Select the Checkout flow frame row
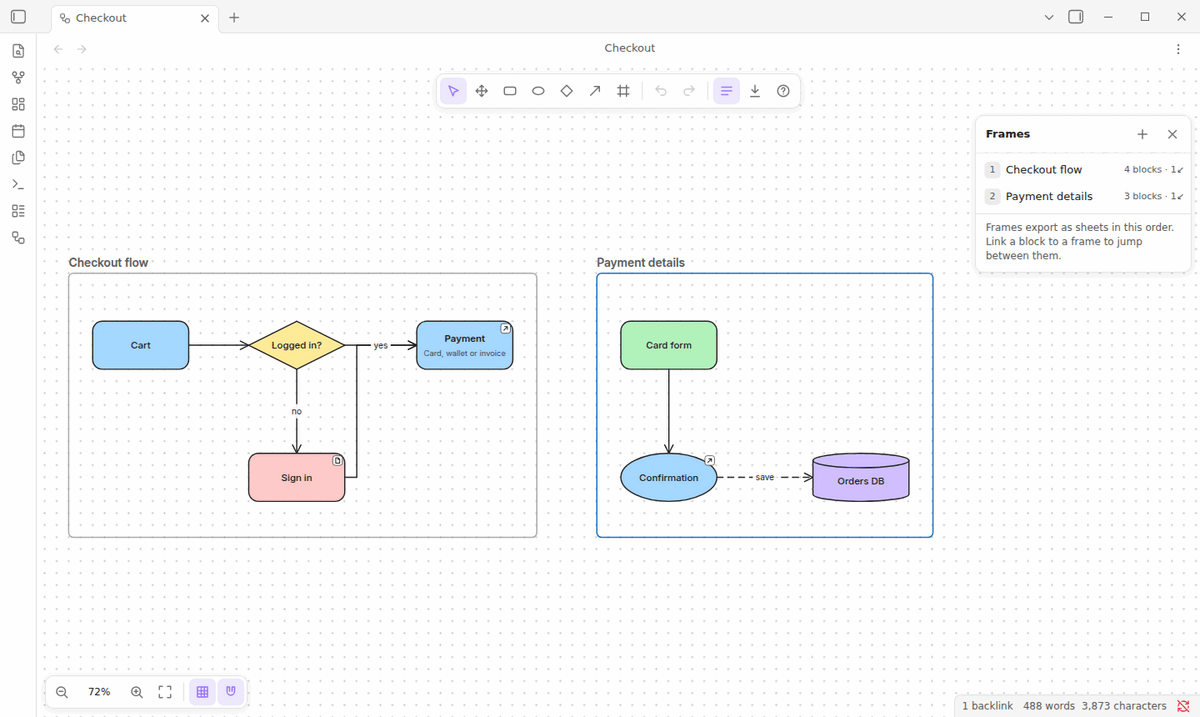This screenshot has width=1200, height=717. pyautogui.click(x=1084, y=170)
